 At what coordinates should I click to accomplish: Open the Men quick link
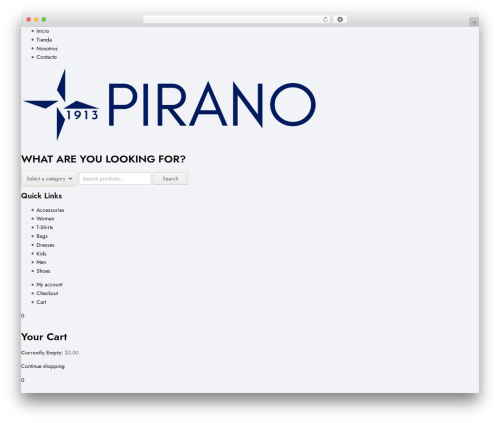click(x=41, y=263)
